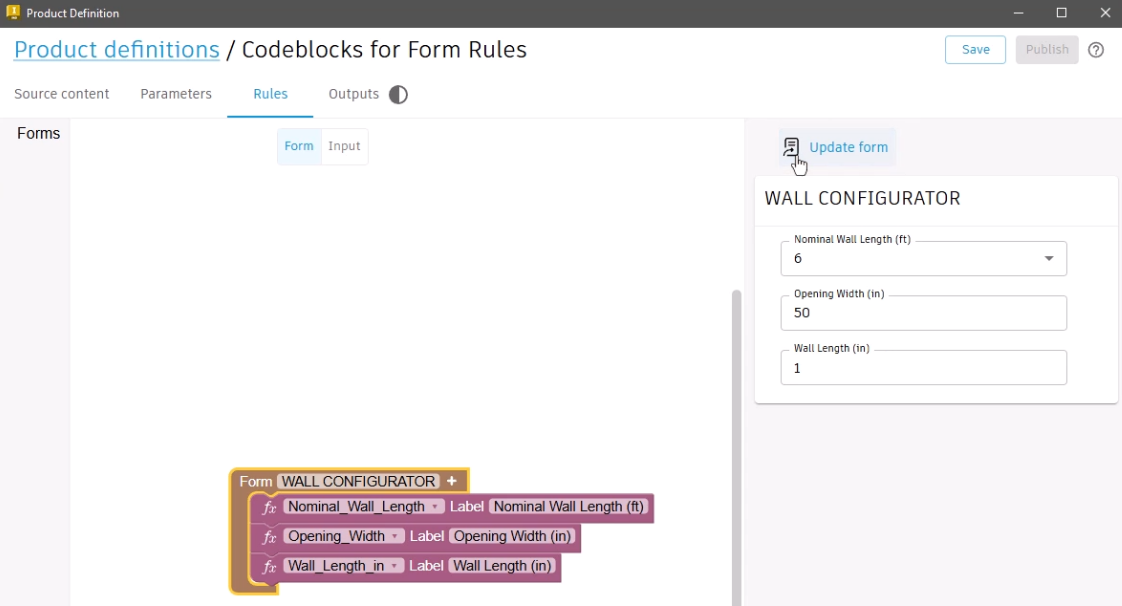Expand the Nominal_Wall_Length parameter block dropdown

[434, 507]
